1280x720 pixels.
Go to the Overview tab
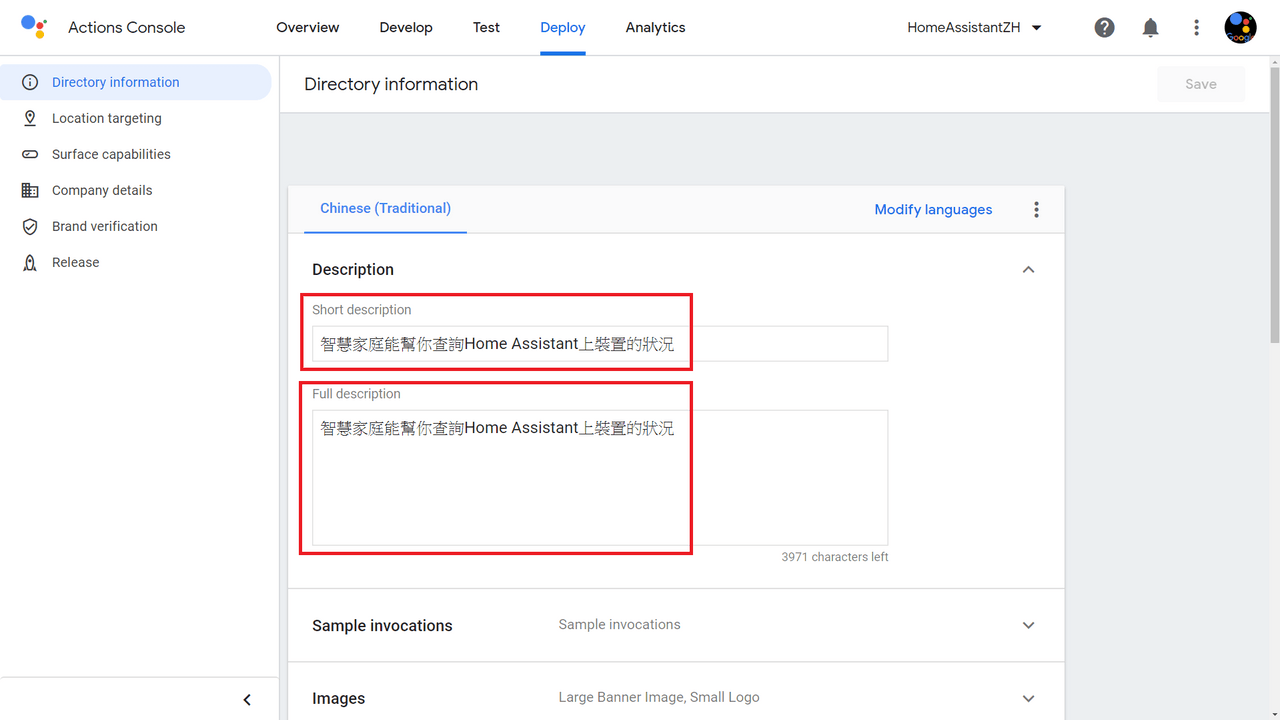pyautogui.click(x=308, y=28)
